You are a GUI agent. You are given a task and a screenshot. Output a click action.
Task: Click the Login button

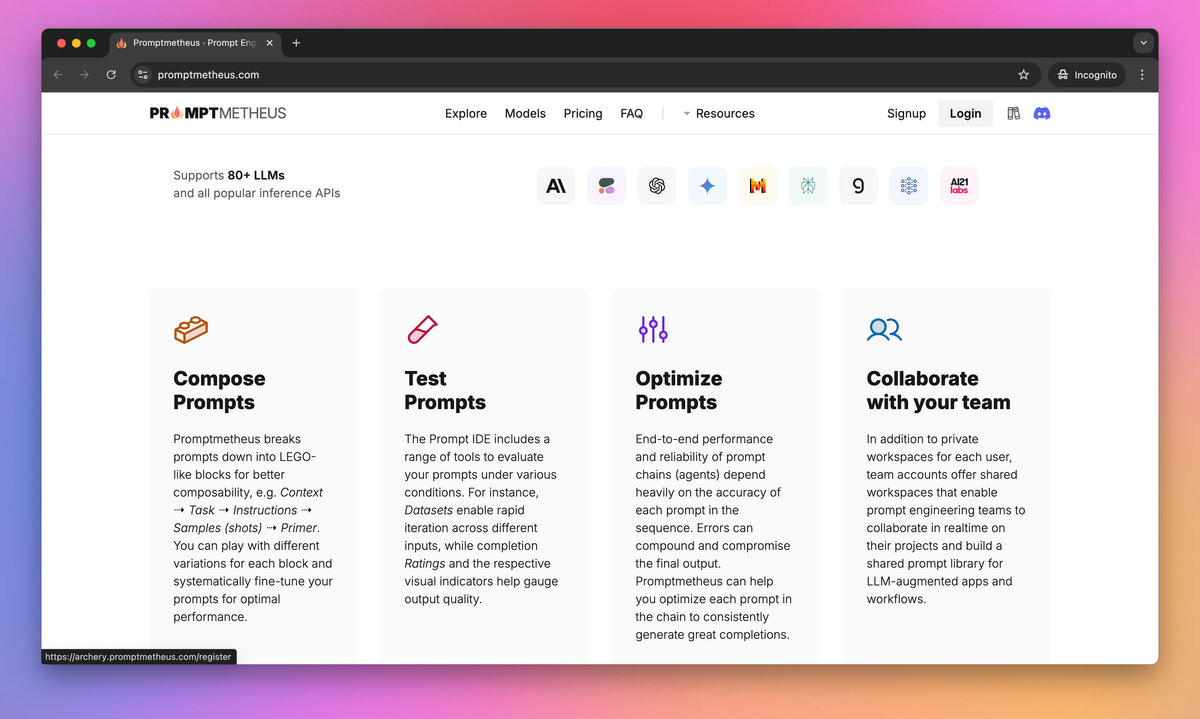point(965,113)
